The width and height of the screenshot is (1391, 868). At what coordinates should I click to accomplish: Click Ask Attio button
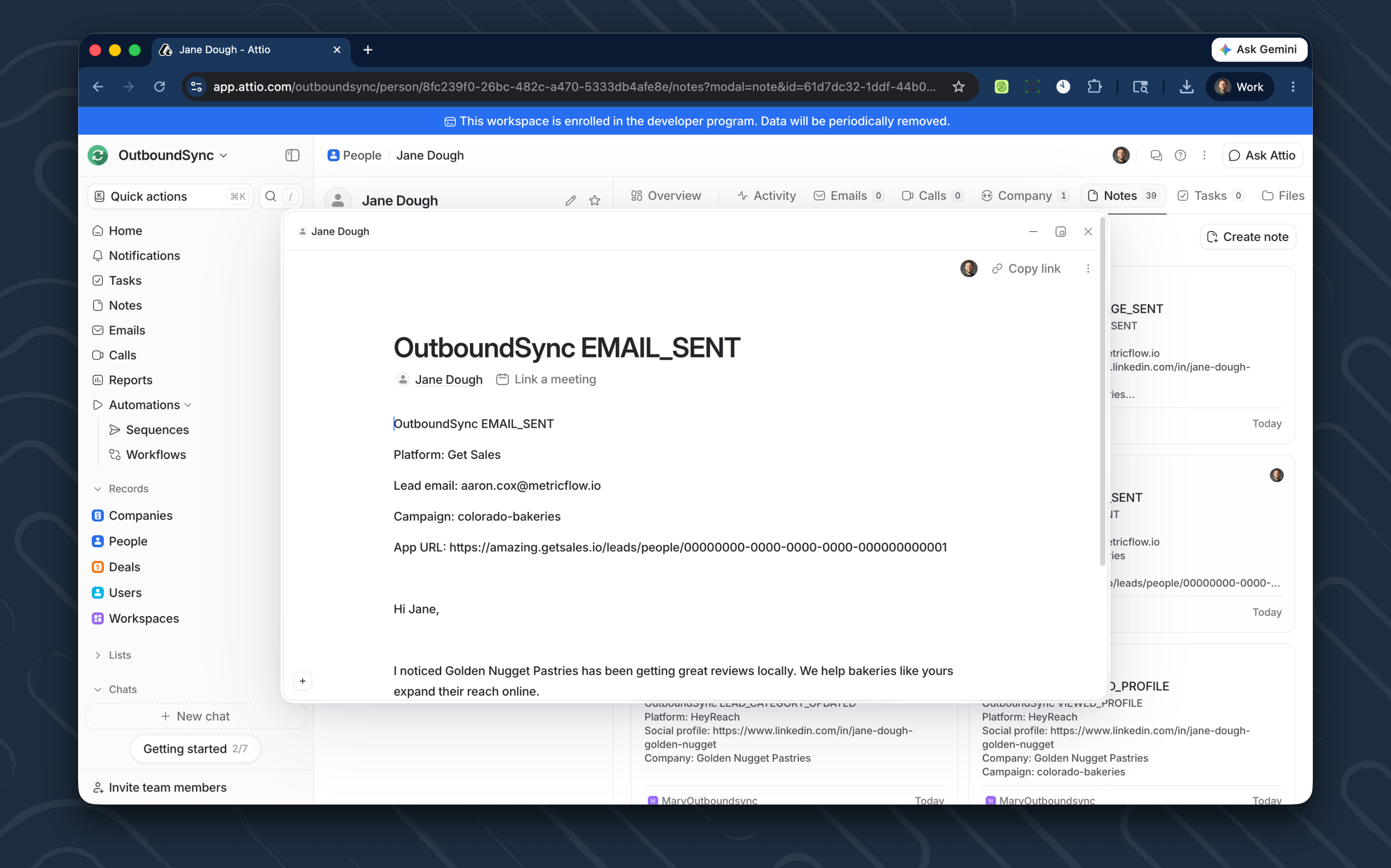[x=1262, y=155]
